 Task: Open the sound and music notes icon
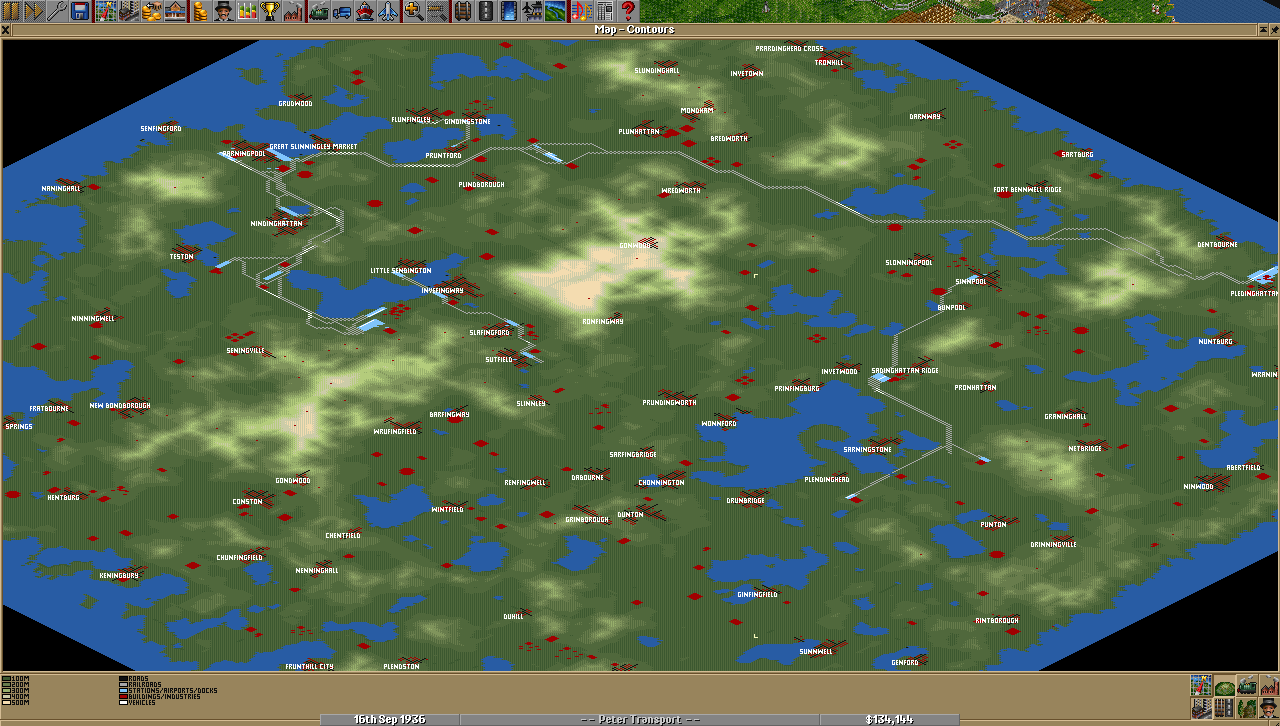pos(581,11)
